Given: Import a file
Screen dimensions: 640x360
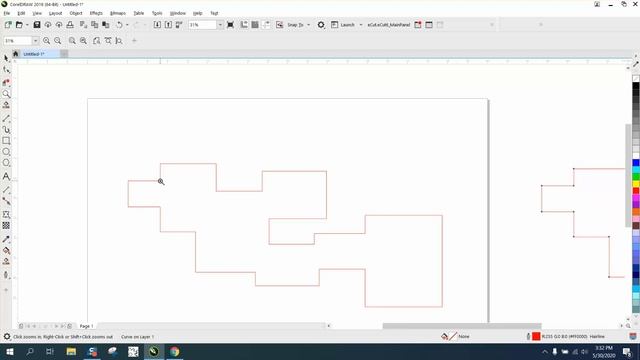Looking at the screenshot, I should tap(157, 25).
